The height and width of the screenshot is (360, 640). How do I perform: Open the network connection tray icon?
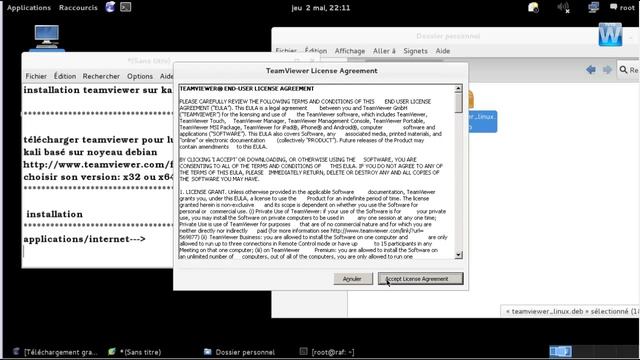593,7
